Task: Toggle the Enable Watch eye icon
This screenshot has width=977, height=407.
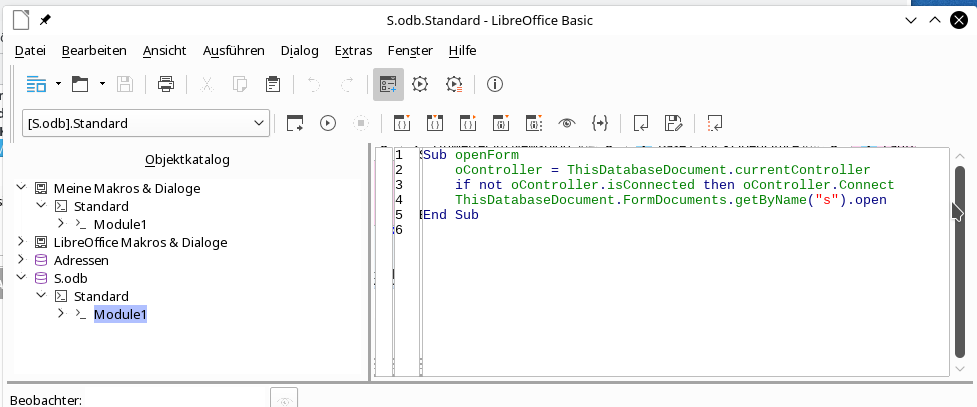Action: [567, 123]
